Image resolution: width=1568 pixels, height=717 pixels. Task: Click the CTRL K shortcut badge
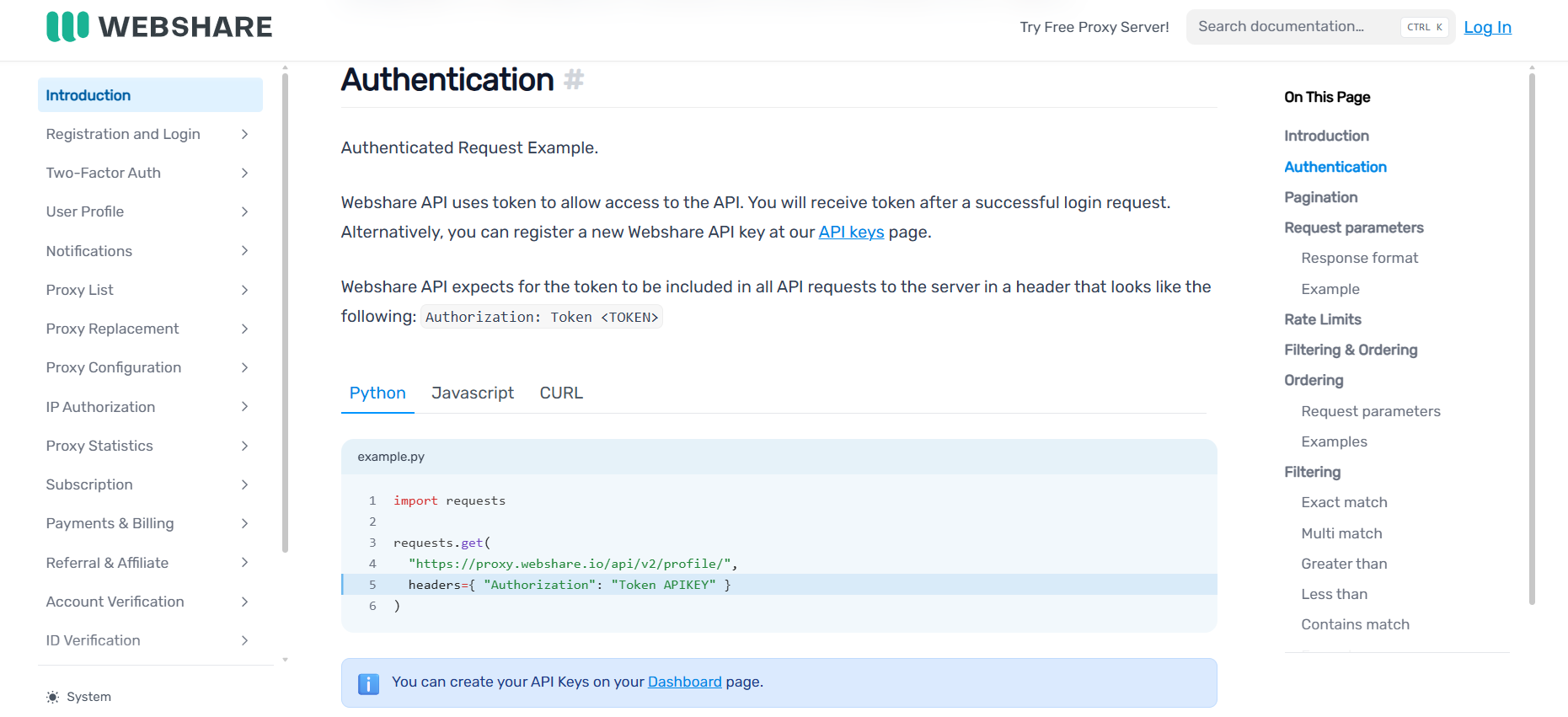click(1424, 27)
